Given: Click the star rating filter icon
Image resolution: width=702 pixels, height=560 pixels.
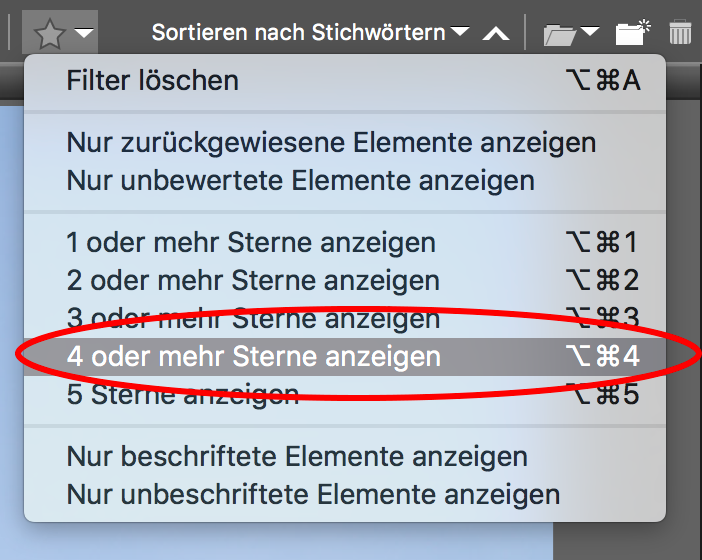Looking at the screenshot, I should 49,34.
